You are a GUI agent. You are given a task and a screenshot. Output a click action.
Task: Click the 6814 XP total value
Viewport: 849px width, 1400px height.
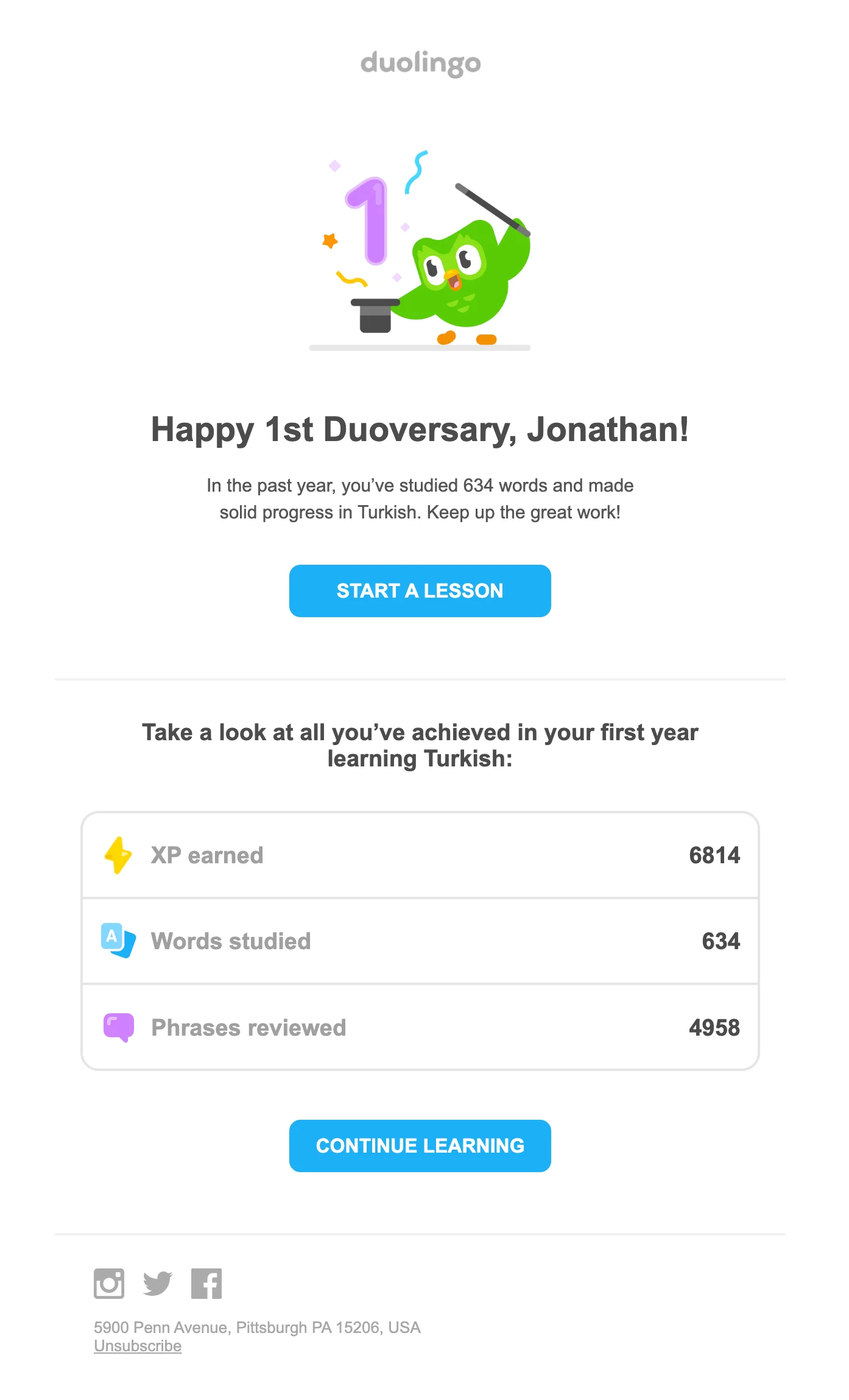(x=714, y=854)
